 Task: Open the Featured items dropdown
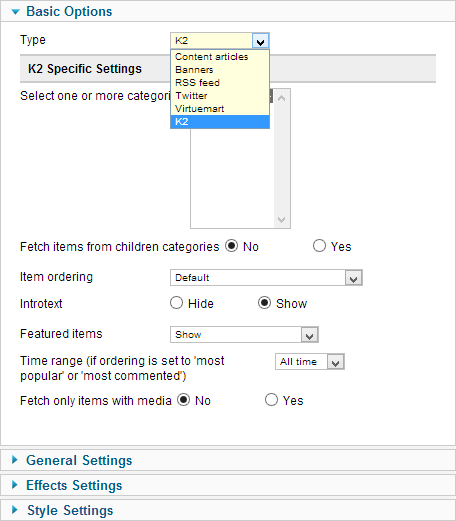[244, 334]
